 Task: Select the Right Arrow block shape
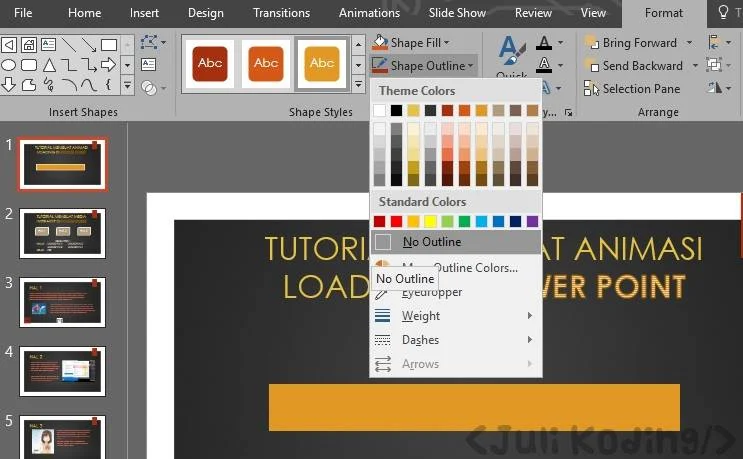point(109,65)
